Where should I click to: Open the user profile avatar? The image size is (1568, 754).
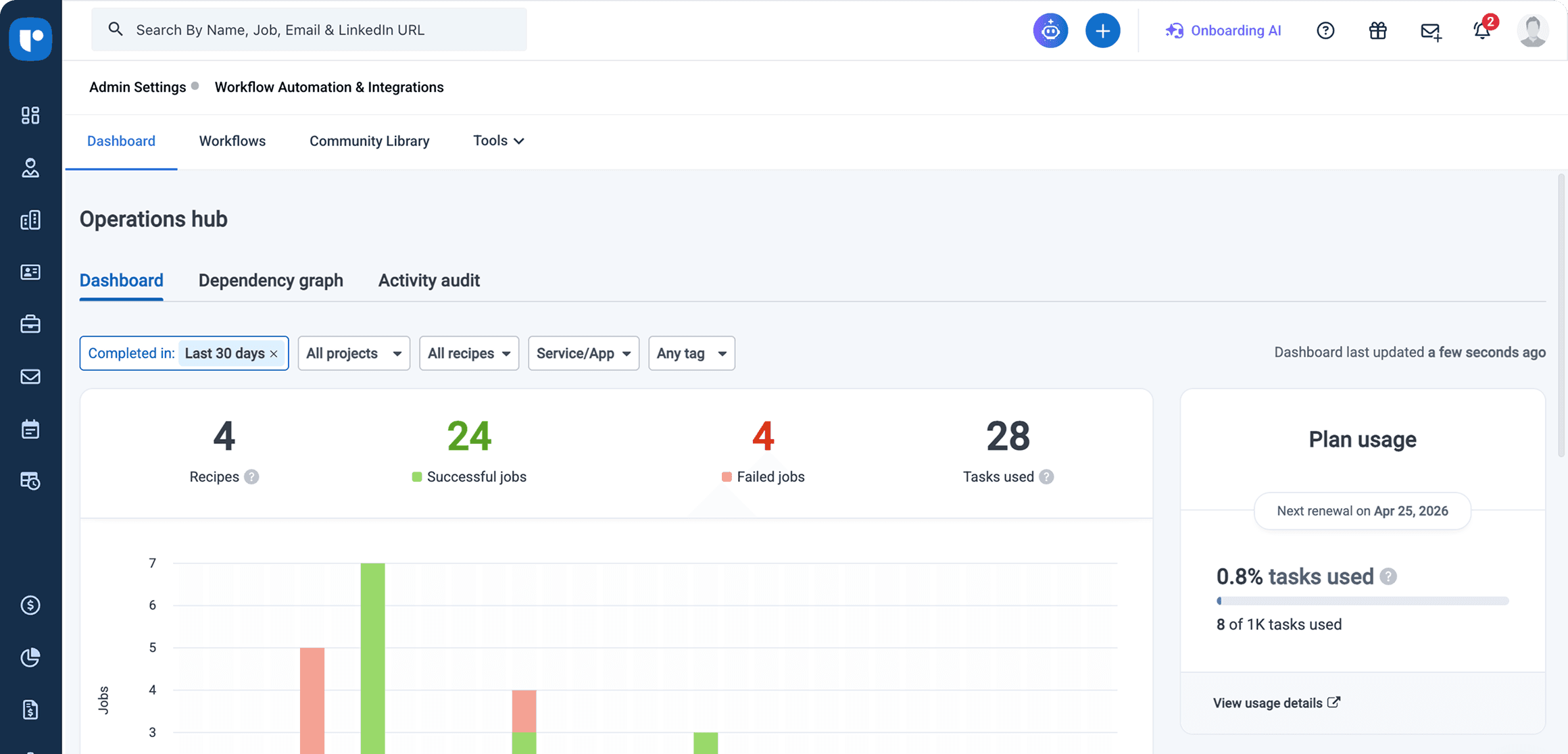pyautogui.click(x=1532, y=30)
